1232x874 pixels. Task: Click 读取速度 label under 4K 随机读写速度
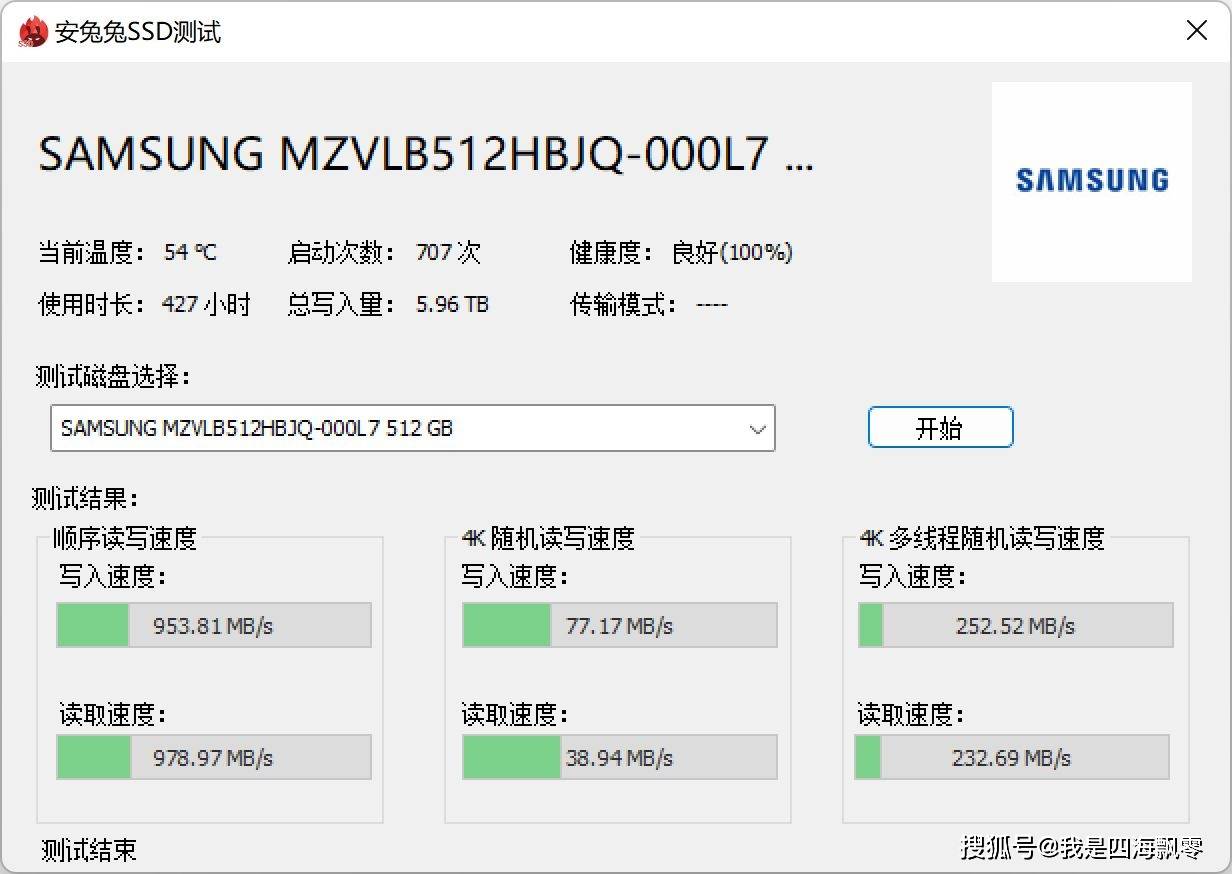click(x=515, y=714)
